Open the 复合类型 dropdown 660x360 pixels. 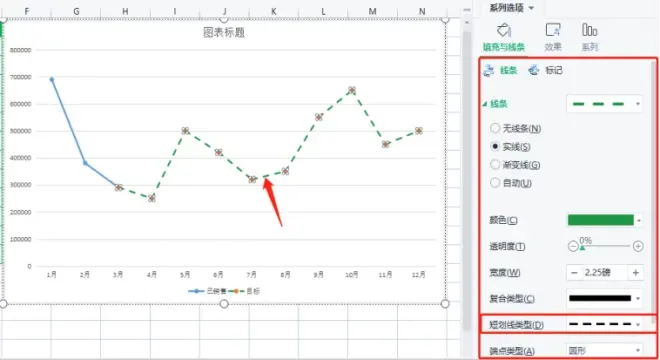pos(604,299)
